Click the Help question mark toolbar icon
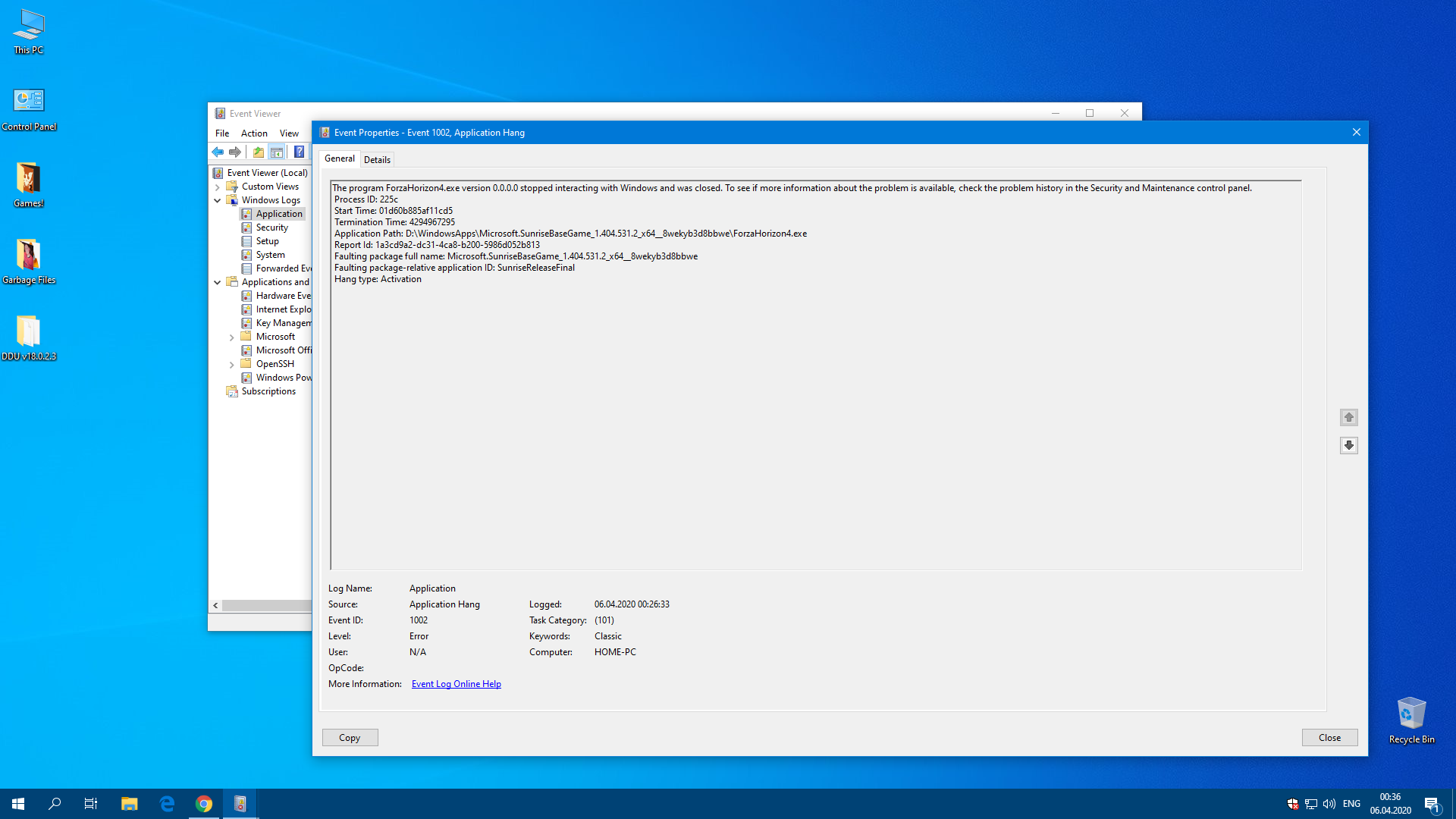Screen dimensions: 1456x819 299,152
